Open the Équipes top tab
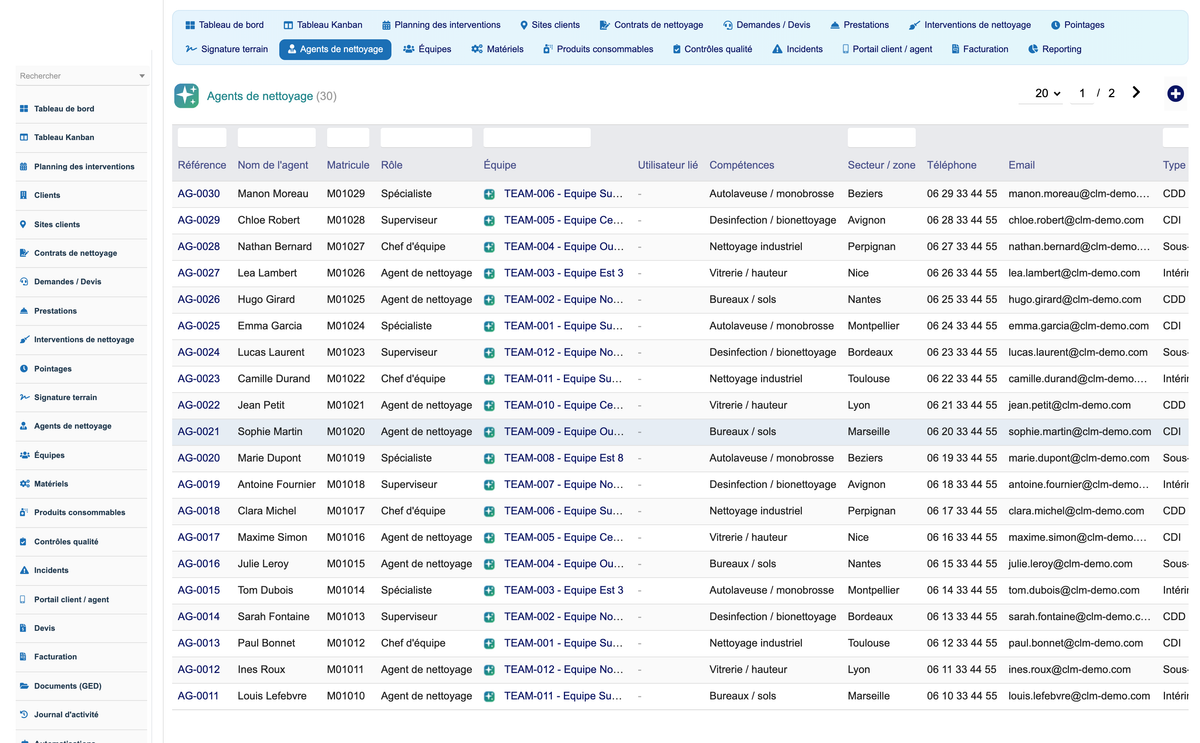This screenshot has height=743, width=1200. coord(427,49)
